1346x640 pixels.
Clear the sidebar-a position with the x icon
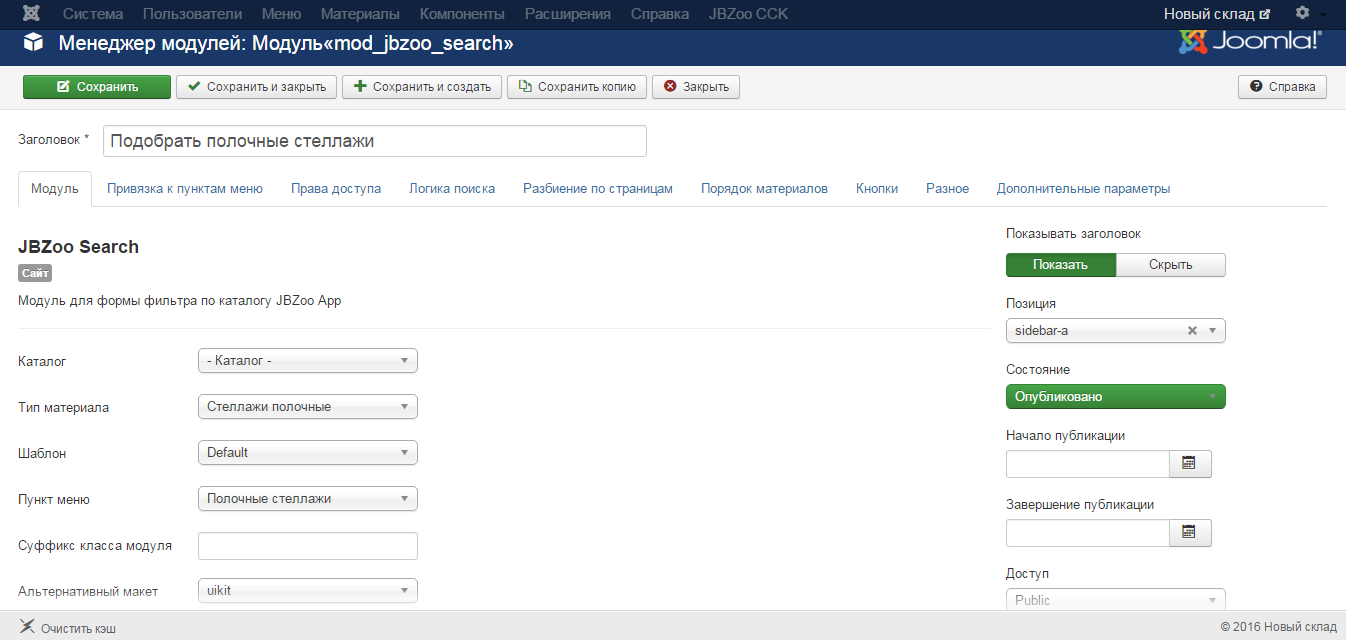1192,331
